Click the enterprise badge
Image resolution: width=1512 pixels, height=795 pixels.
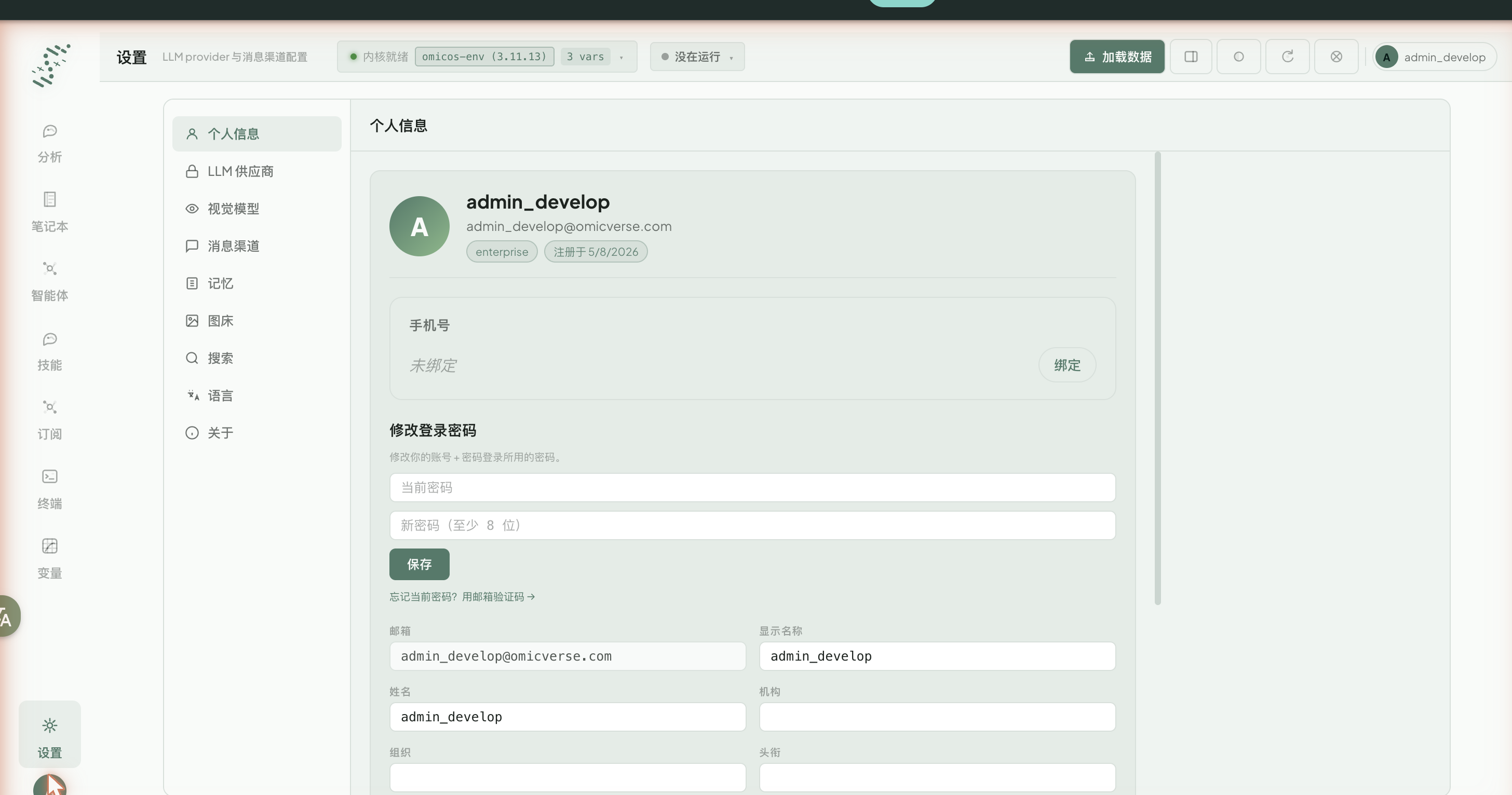[502, 252]
